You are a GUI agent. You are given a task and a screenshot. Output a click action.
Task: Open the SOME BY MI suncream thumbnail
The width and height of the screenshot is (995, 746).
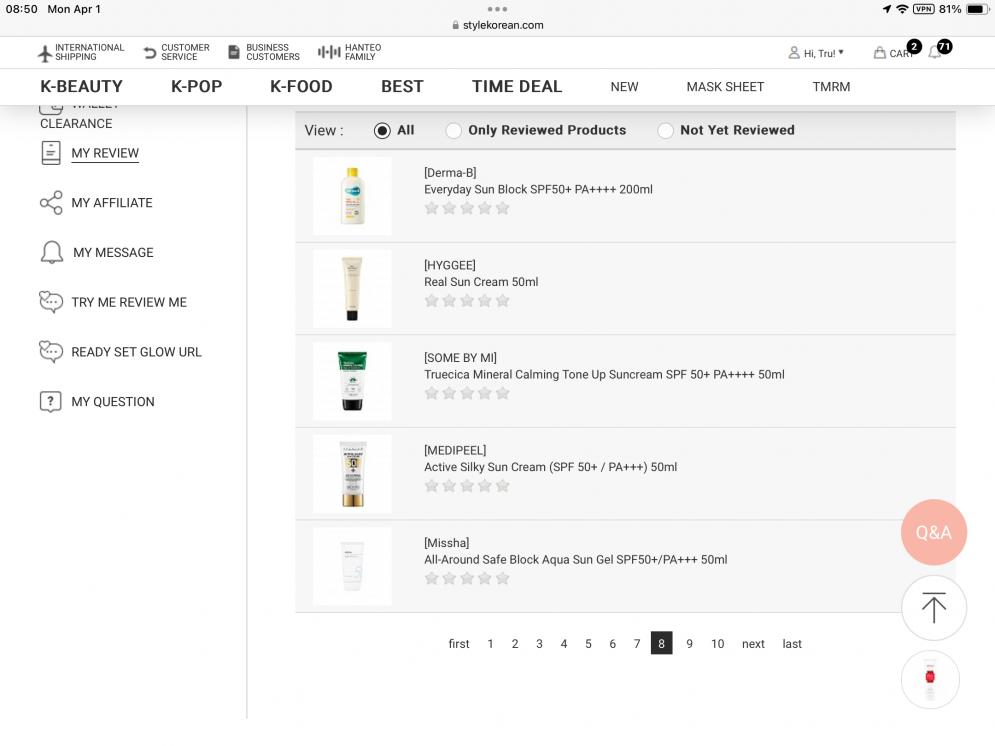[352, 381]
